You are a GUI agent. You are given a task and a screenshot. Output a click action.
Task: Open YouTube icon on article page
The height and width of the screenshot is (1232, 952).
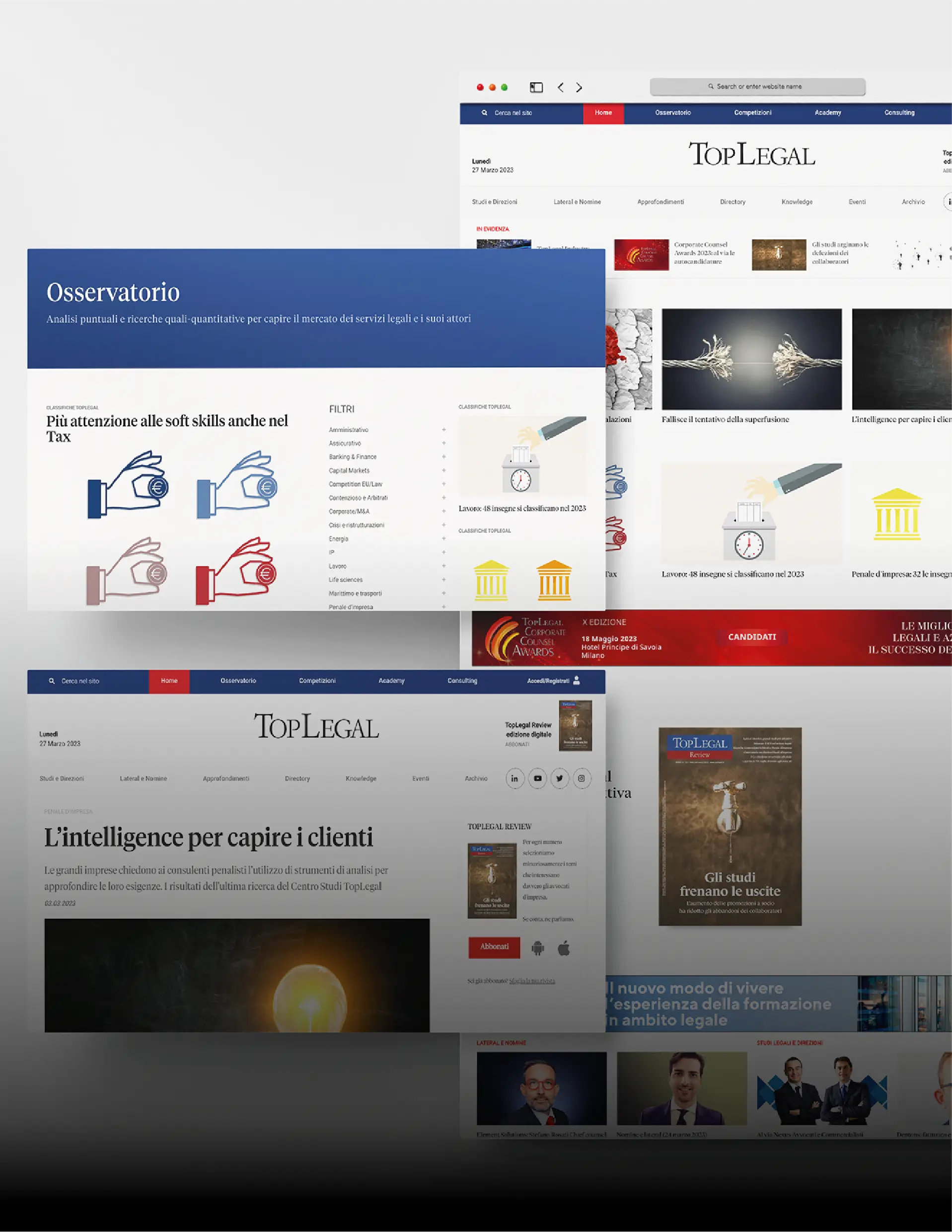[537, 778]
